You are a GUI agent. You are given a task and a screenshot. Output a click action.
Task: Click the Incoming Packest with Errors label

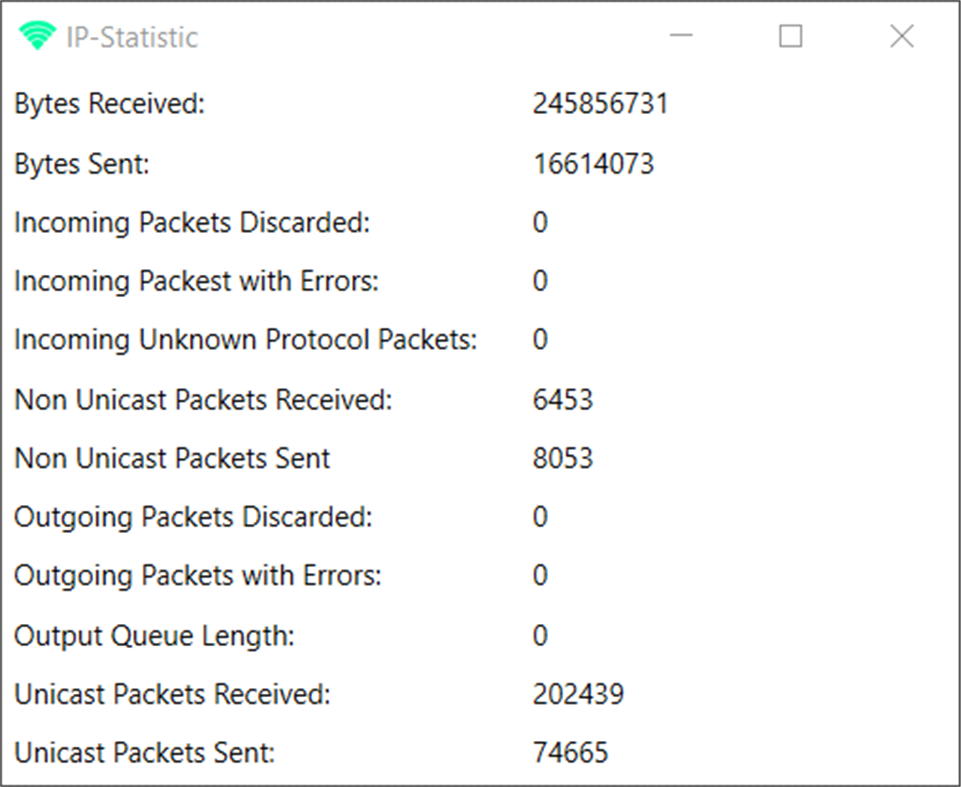coord(196,282)
